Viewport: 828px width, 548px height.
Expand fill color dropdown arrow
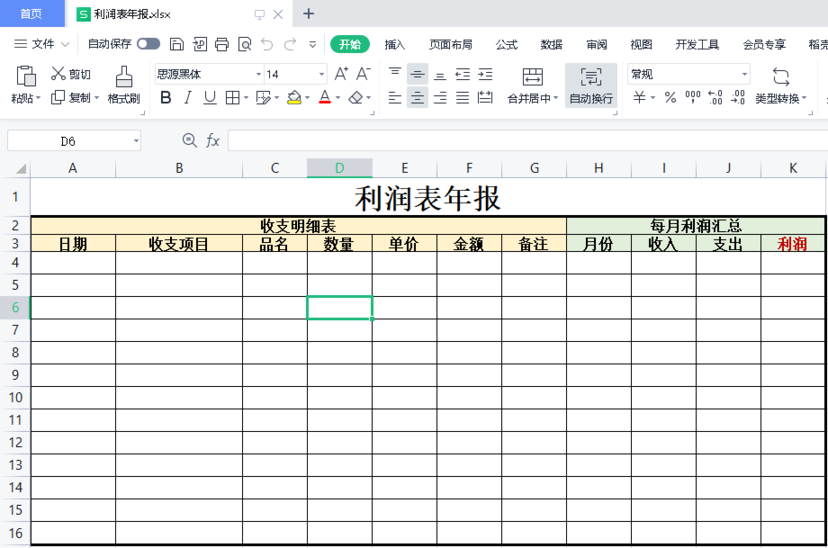pos(307,98)
